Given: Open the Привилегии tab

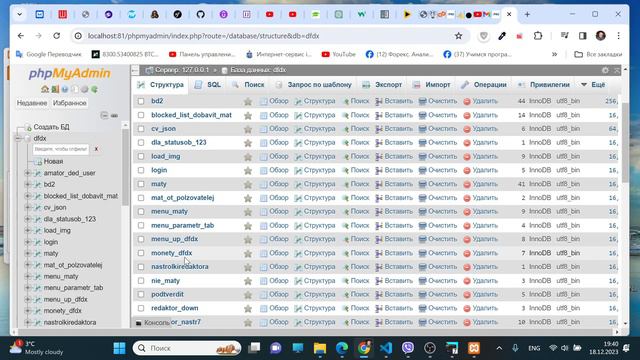Looking at the screenshot, I should pos(544,84).
